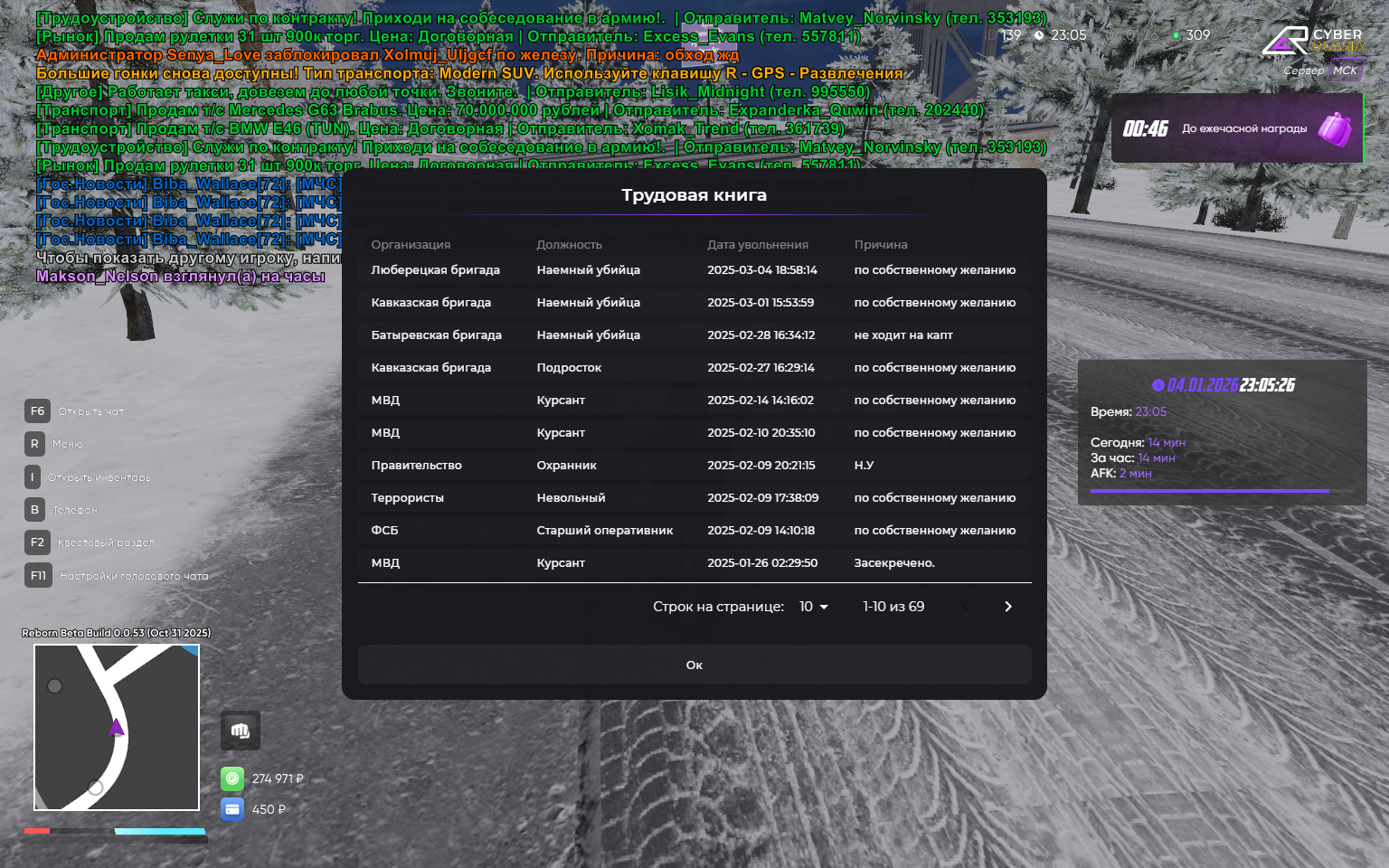Viewport: 1389px width, 868px height.
Task: Click the clock icon next to 23:05
Action: pyautogui.click(x=1039, y=35)
